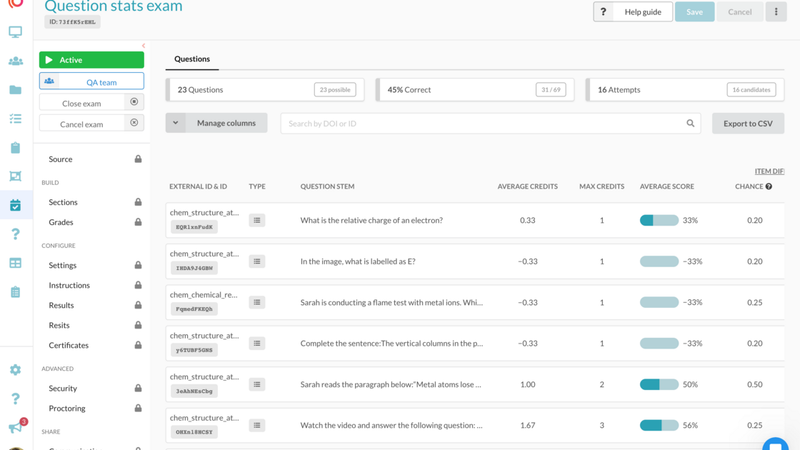
Task: Open the monitor dashboard icon in left rail
Action: (15, 32)
